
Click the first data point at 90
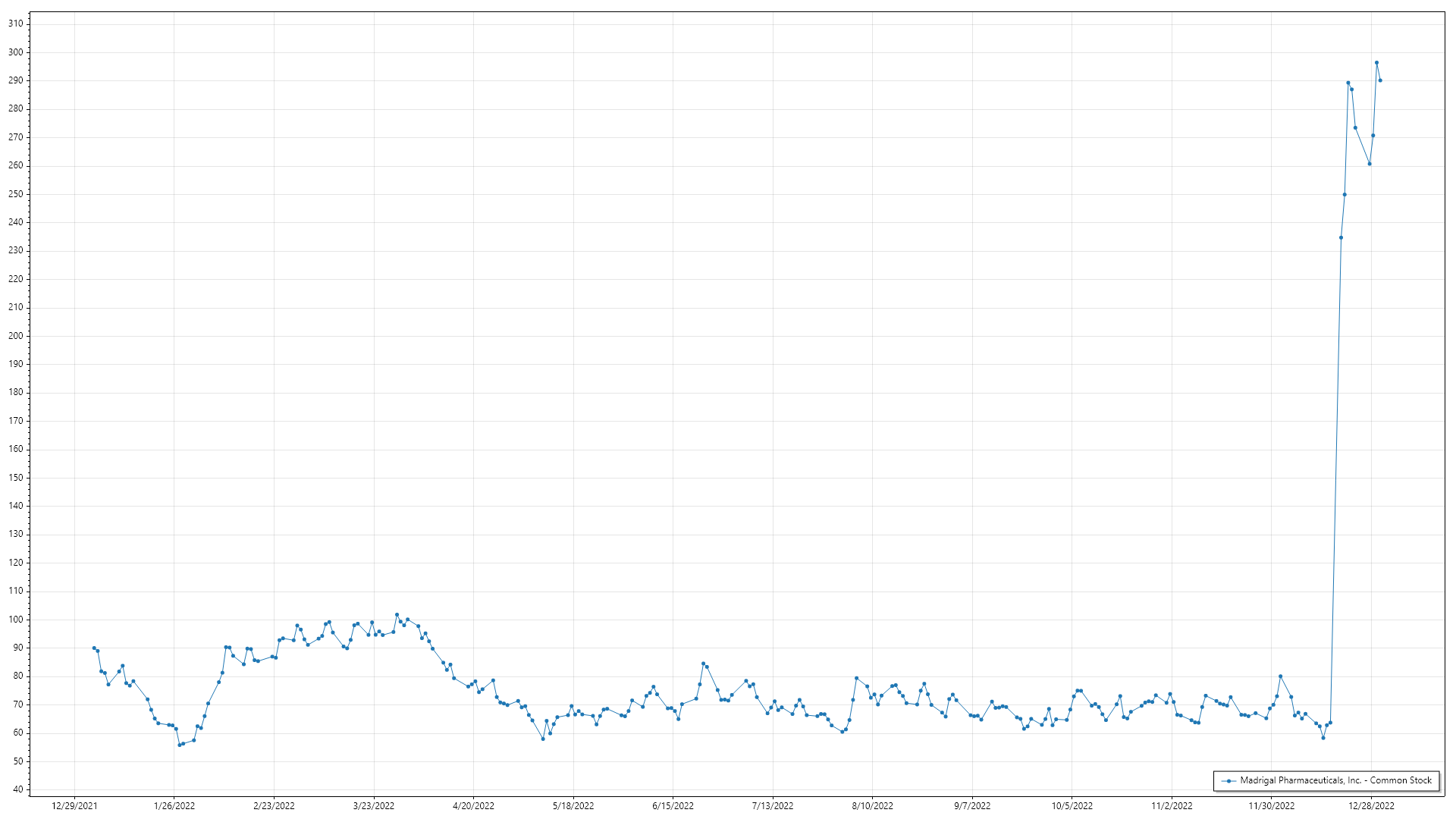tap(94, 648)
